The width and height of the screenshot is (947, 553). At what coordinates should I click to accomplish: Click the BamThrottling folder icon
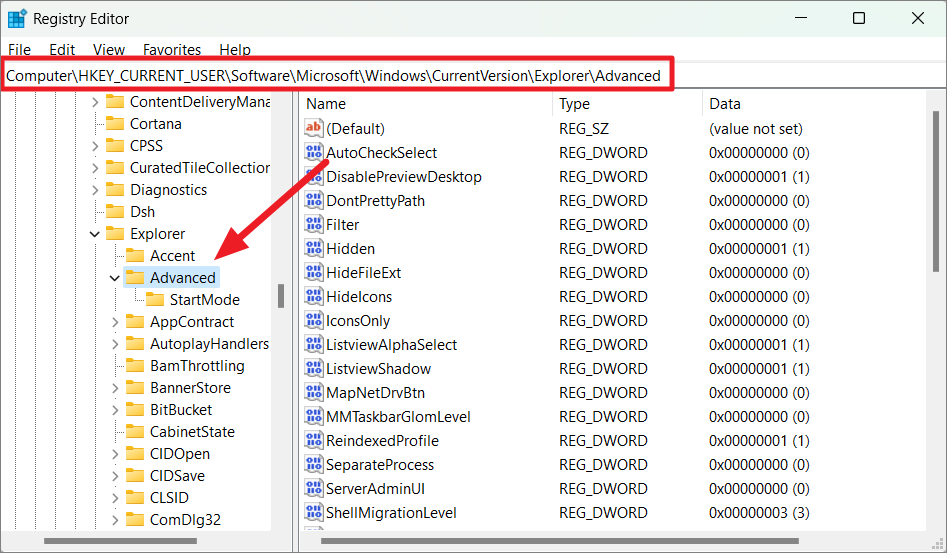point(135,365)
